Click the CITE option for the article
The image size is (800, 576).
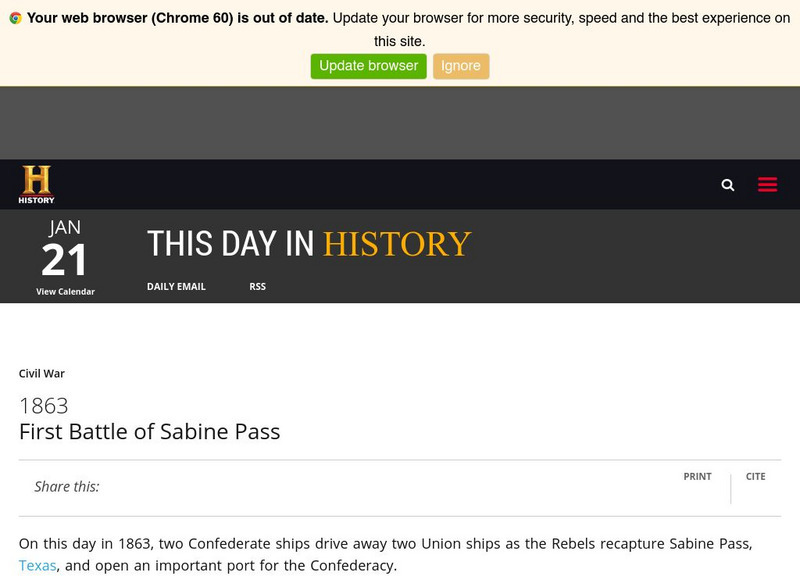tap(757, 477)
